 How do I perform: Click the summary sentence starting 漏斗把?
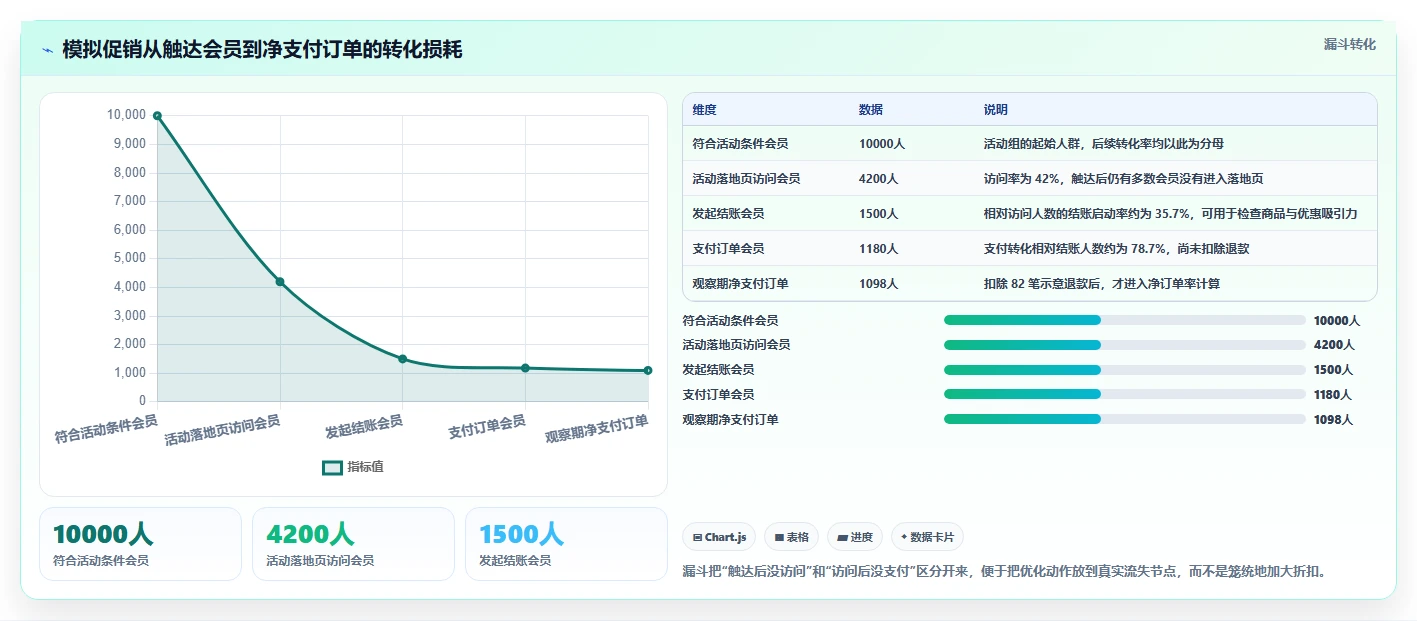click(1004, 572)
